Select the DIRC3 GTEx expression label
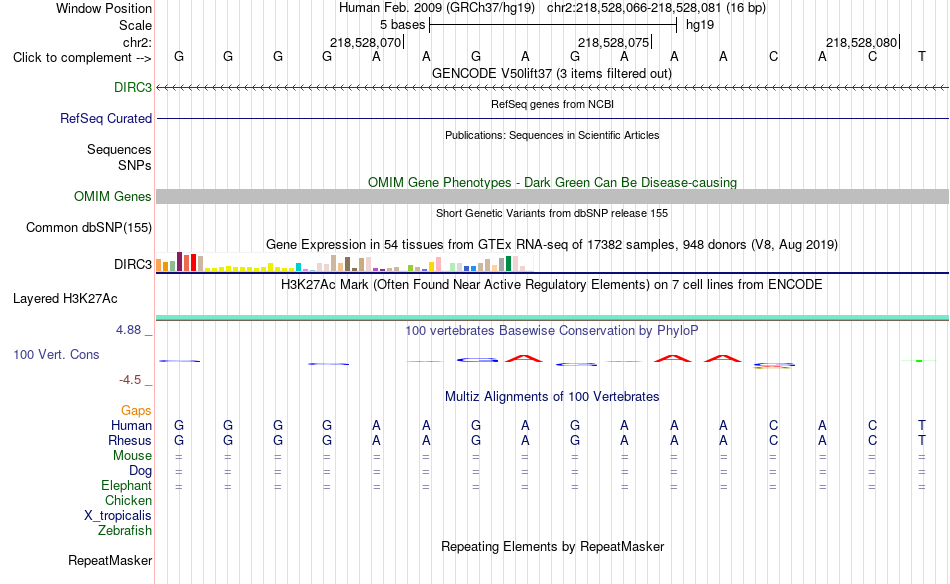The image size is (950, 584). pyautogui.click(x=133, y=264)
